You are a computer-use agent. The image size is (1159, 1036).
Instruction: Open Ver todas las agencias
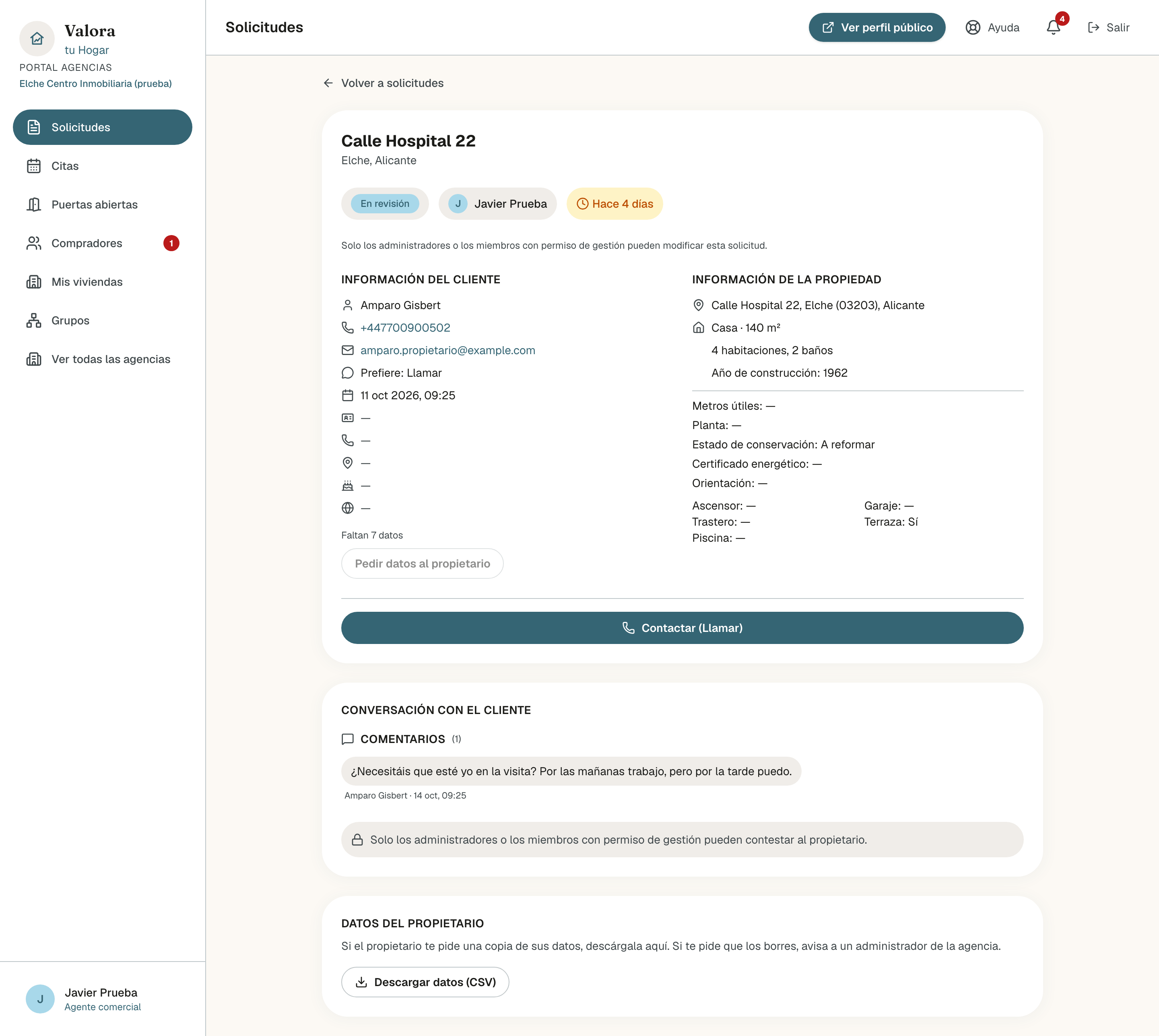pyautogui.click(x=103, y=359)
